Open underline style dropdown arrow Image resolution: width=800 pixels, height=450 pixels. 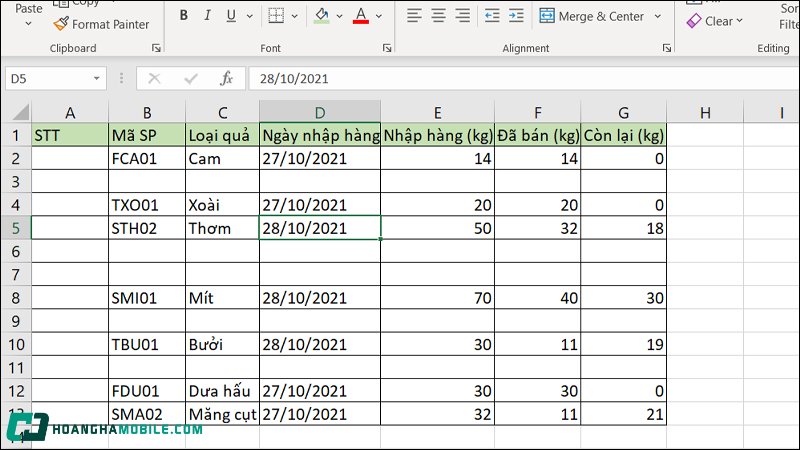click(x=249, y=16)
